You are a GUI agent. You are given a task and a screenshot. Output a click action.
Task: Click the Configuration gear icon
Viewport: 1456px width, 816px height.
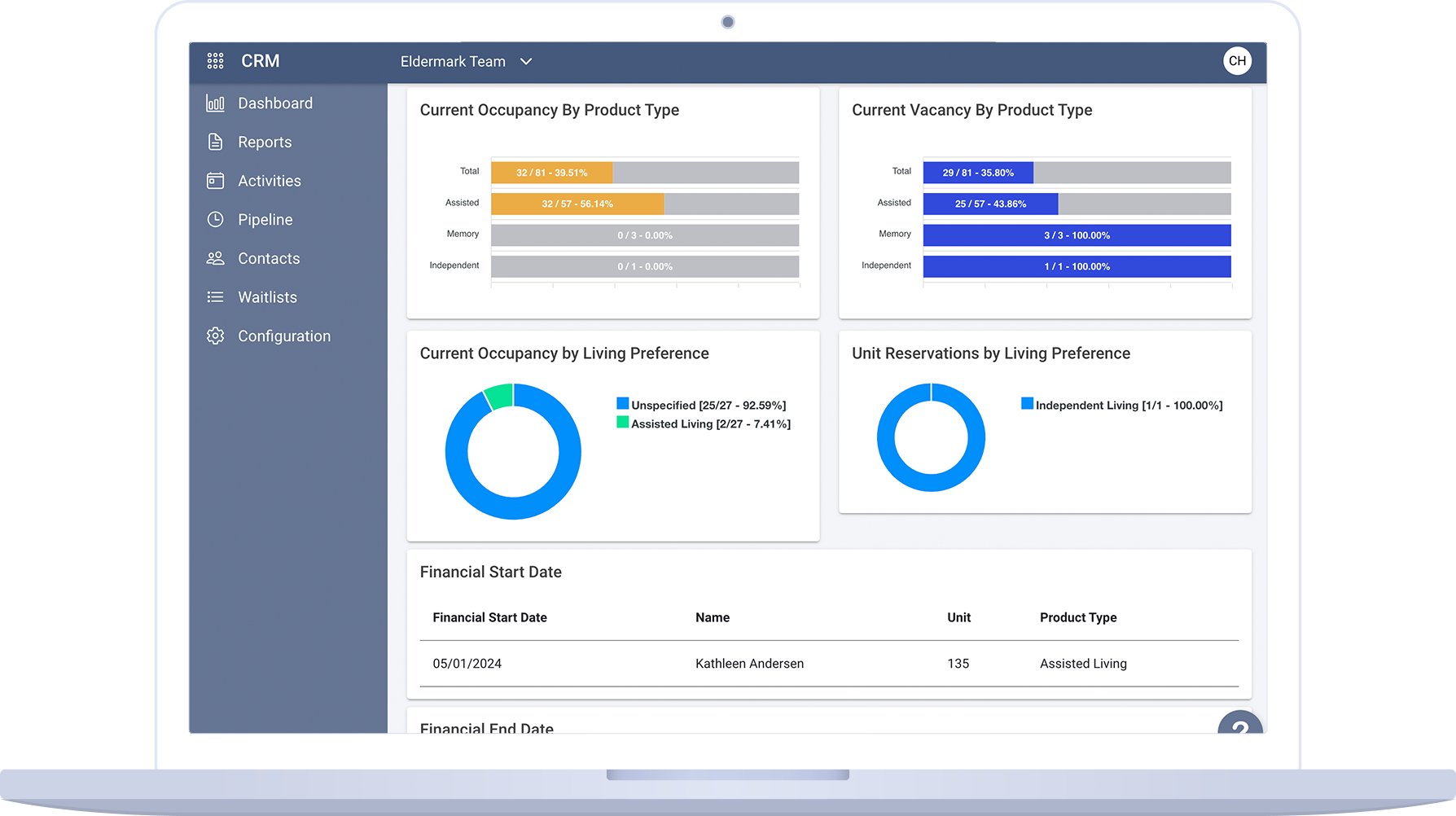(x=215, y=336)
